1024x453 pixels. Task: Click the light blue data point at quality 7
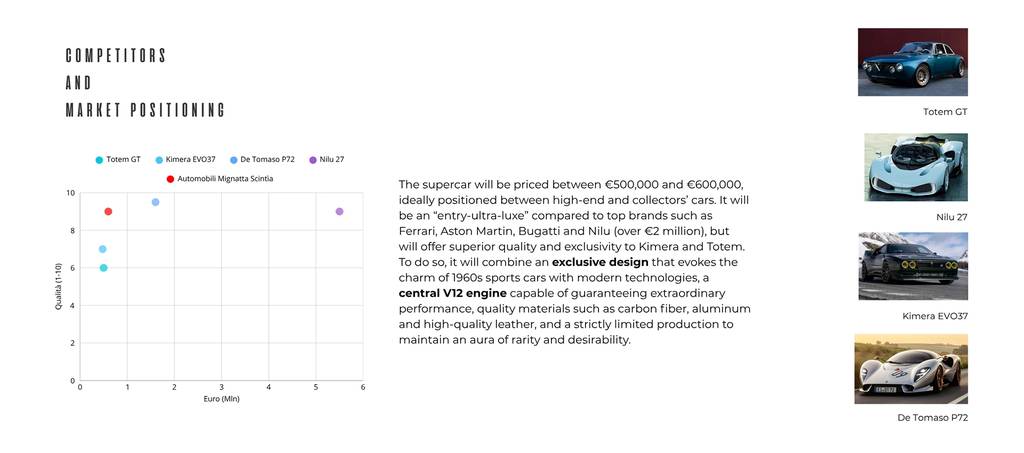tap(102, 249)
